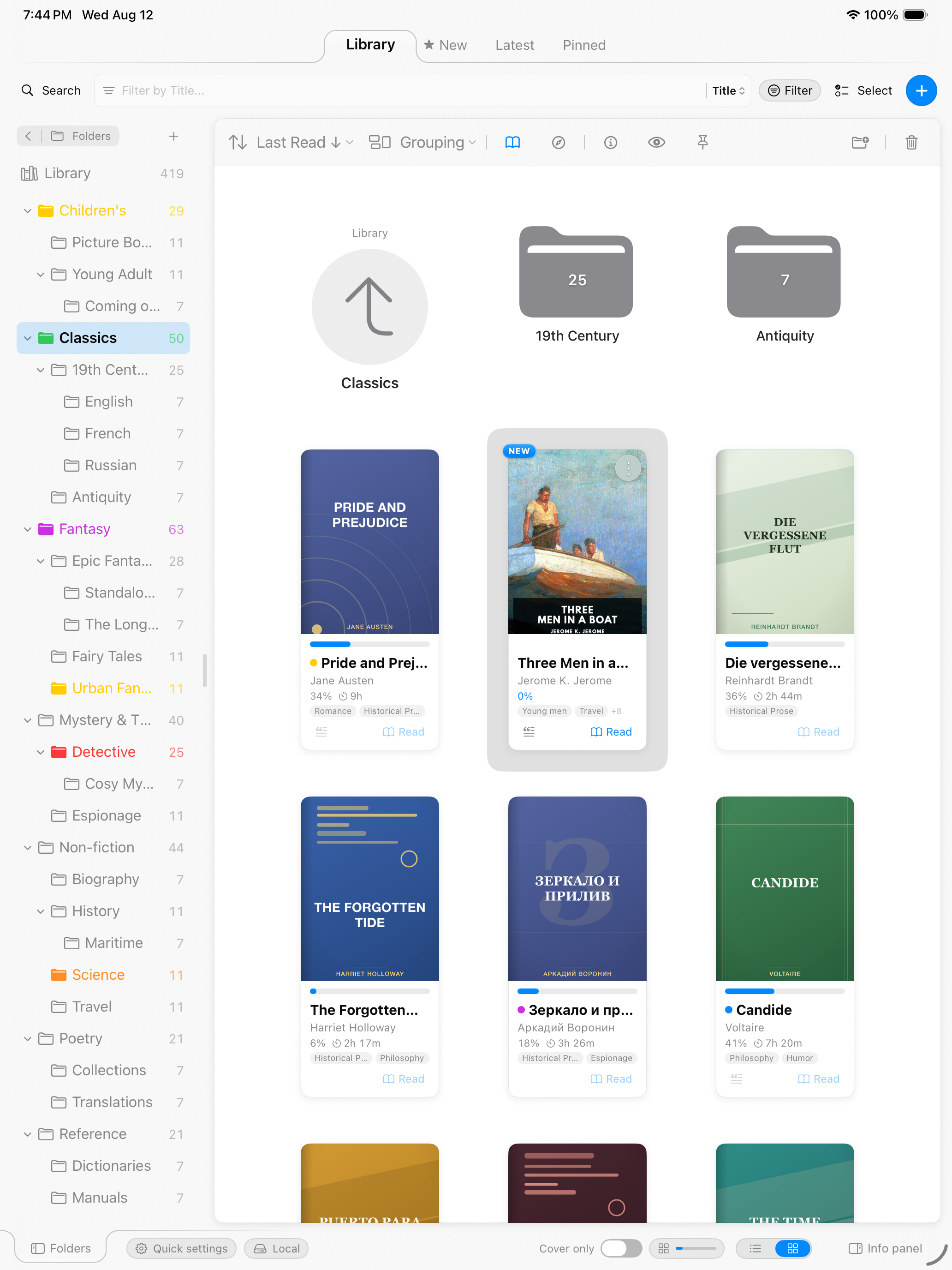Image resolution: width=952 pixels, height=1270 pixels.
Task: Toggle the Filter pill button
Action: pyautogui.click(x=790, y=91)
